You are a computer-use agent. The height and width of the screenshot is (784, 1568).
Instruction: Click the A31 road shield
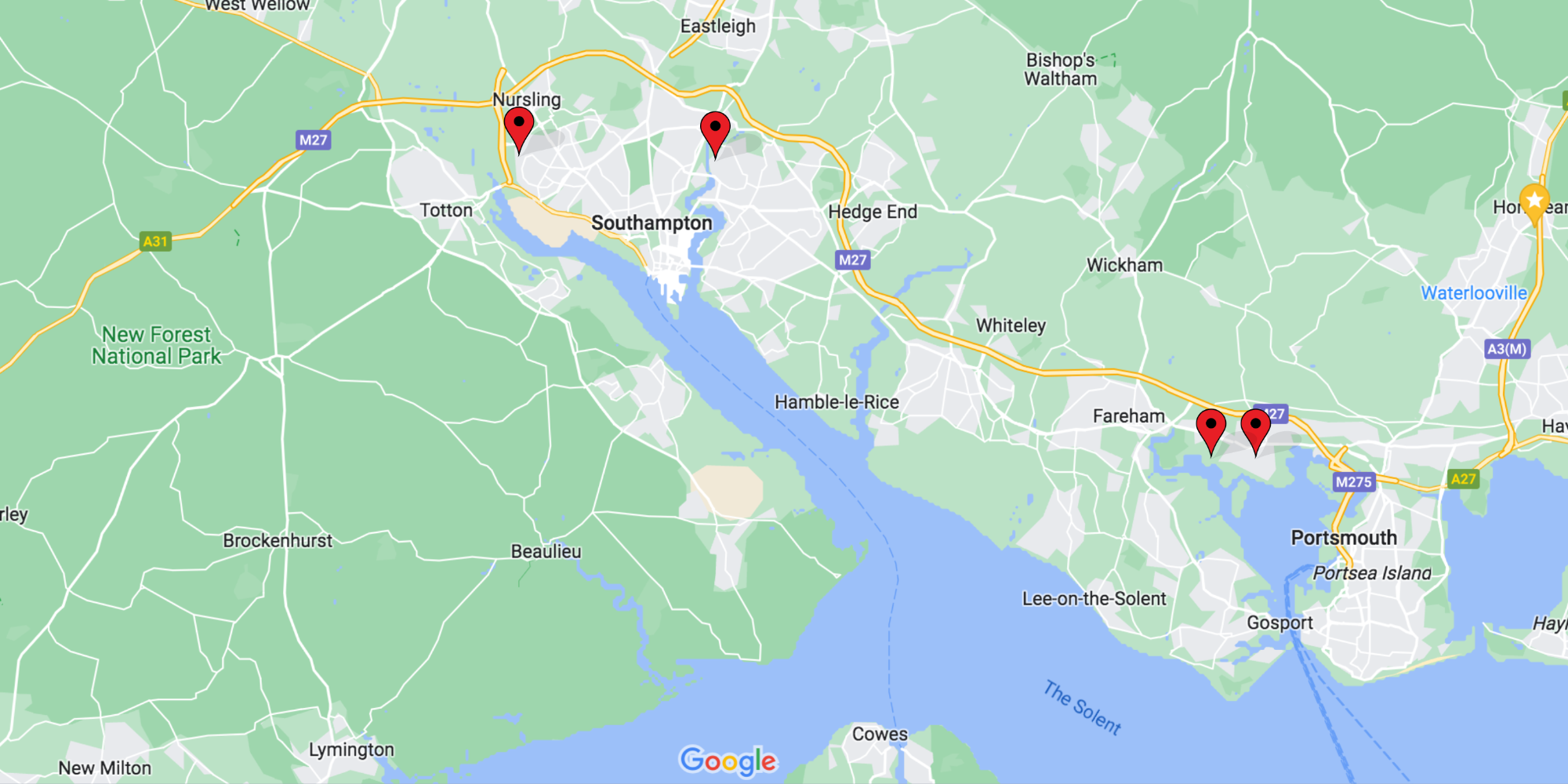[x=155, y=241]
